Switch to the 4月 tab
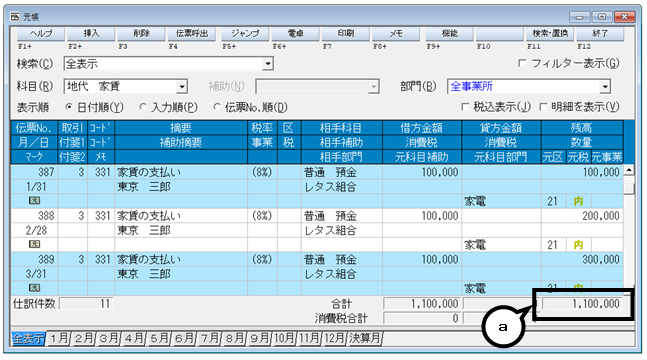The width and height of the screenshot is (647, 360). pos(134,339)
